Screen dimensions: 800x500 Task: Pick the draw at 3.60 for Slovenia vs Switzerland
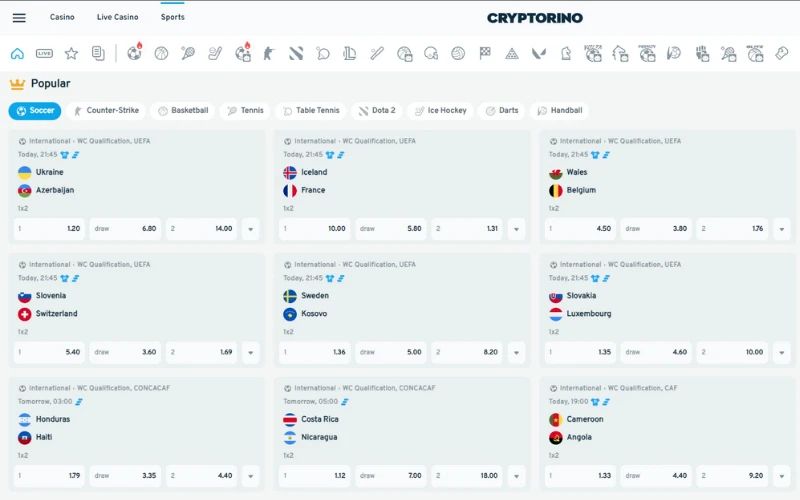pyautogui.click(x=125, y=353)
